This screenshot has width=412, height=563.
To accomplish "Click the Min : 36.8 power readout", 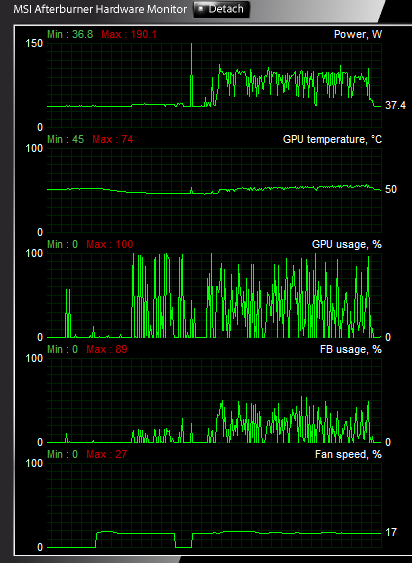I will point(70,34).
